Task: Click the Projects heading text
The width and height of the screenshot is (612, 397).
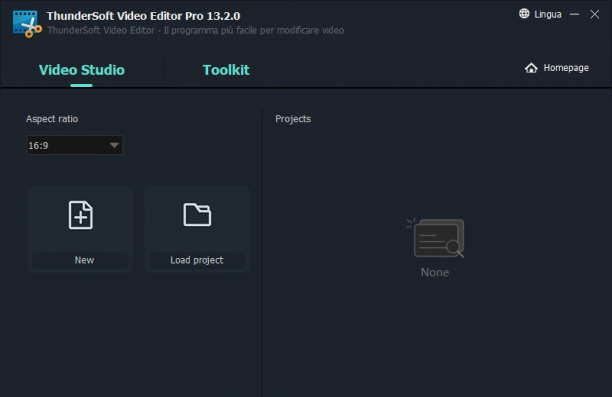Action: coord(293,119)
